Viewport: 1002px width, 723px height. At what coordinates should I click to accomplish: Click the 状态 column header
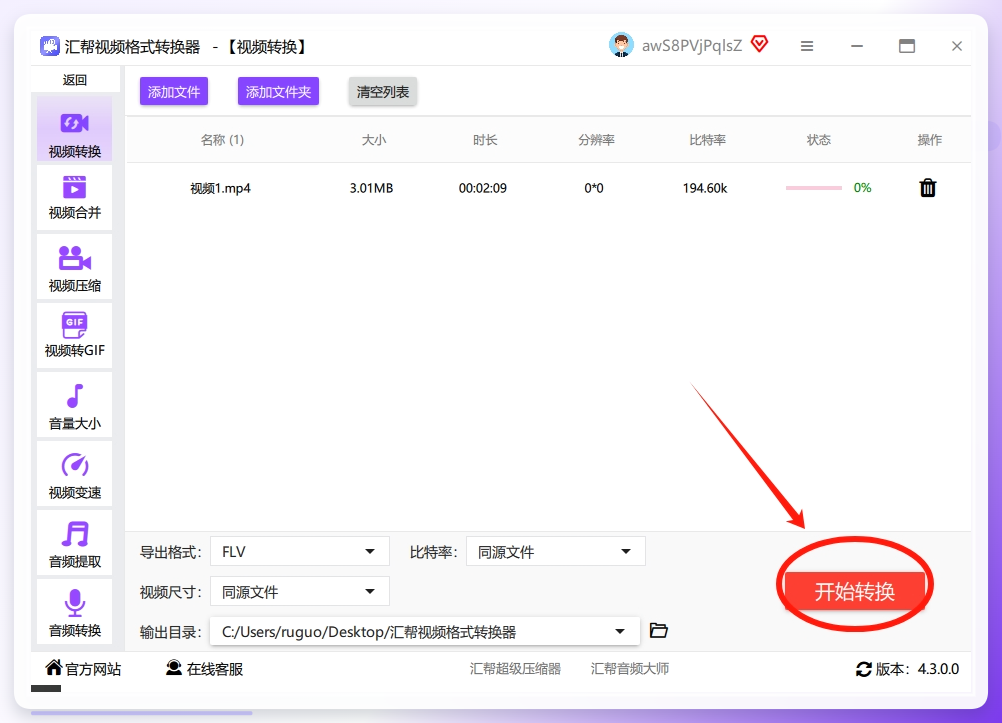tap(819, 140)
